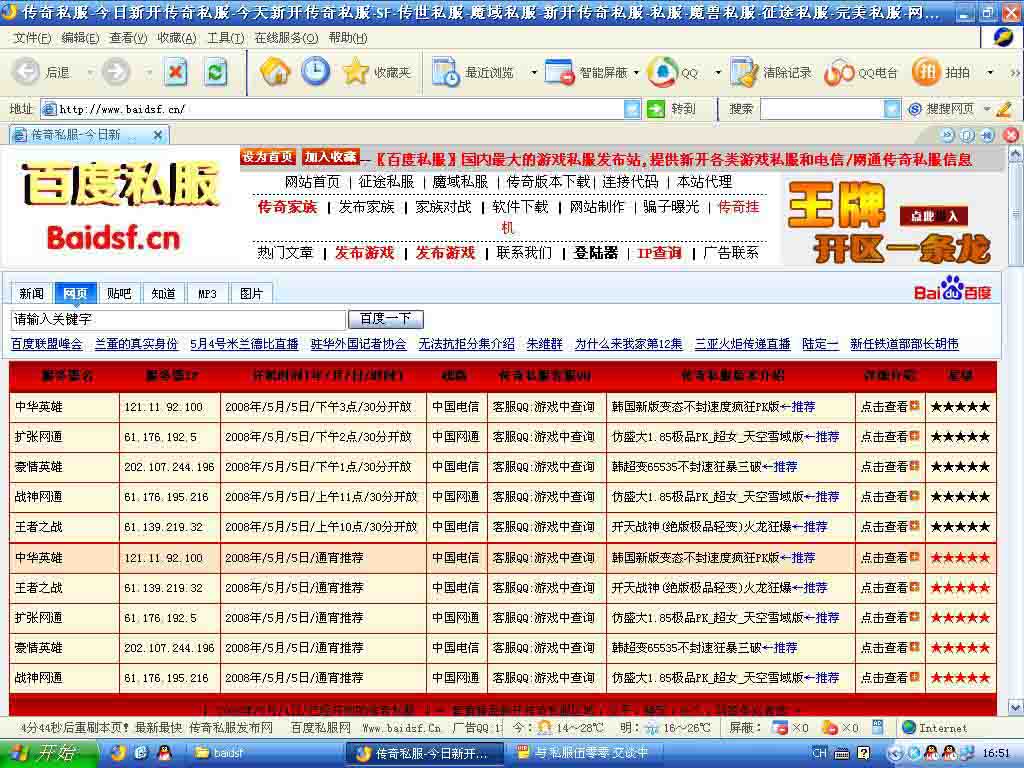This screenshot has height=768, width=1024.
Task: Click the red Stop loading icon
Action: (x=176, y=72)
